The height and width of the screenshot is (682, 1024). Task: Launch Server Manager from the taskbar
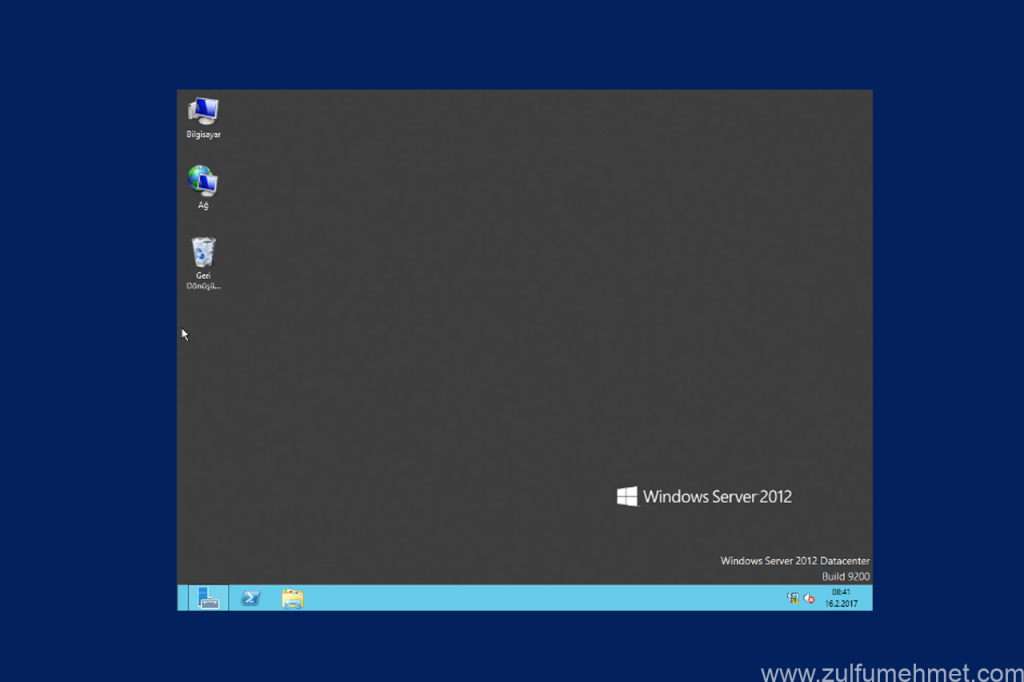[x=208, y=598]
